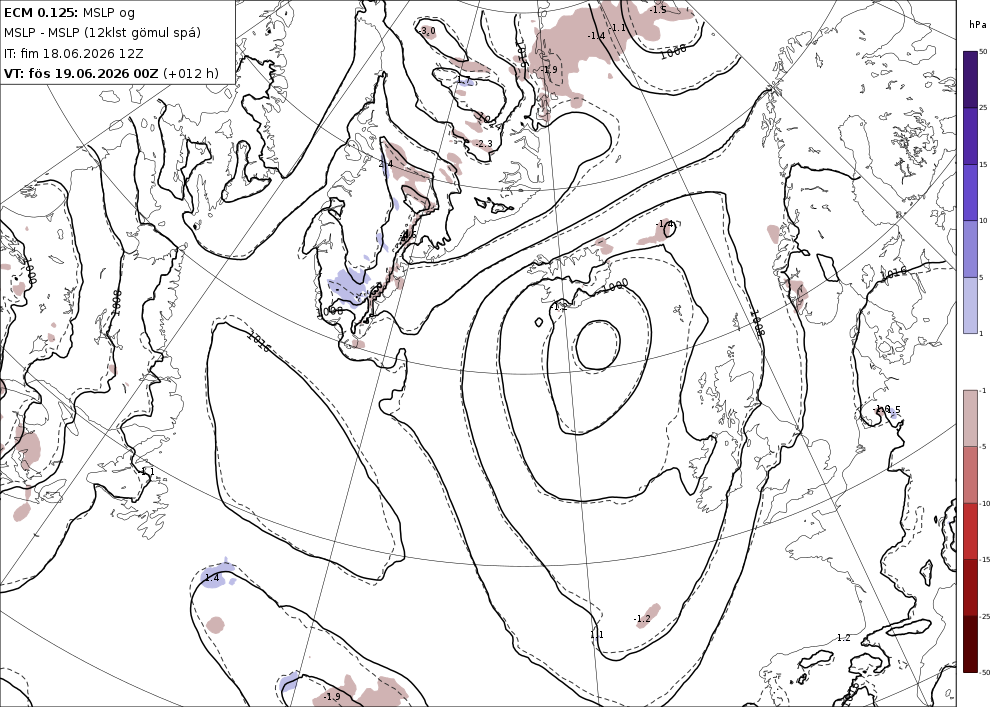Click the -10.5 value label
1000x707 pixels.
point(887,410)
